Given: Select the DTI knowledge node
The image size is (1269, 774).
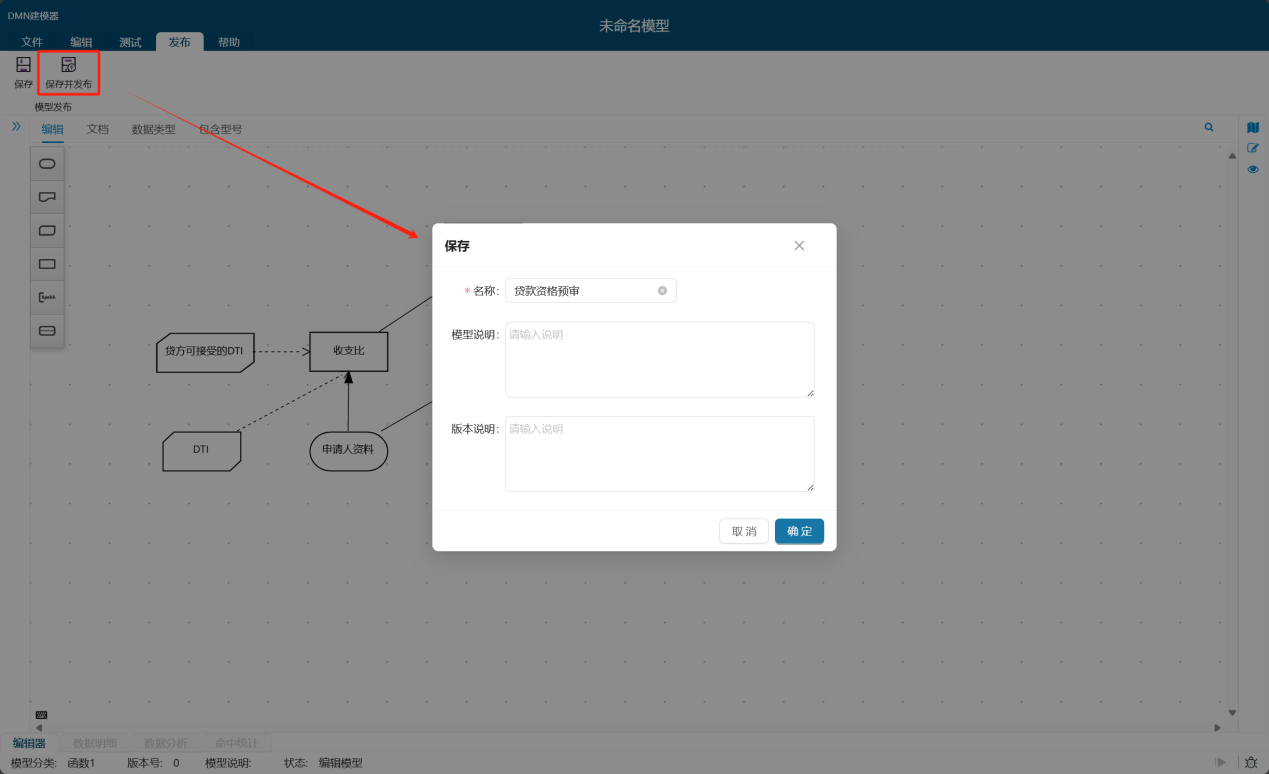Looking at the screenshot, I should coord(202,451).
